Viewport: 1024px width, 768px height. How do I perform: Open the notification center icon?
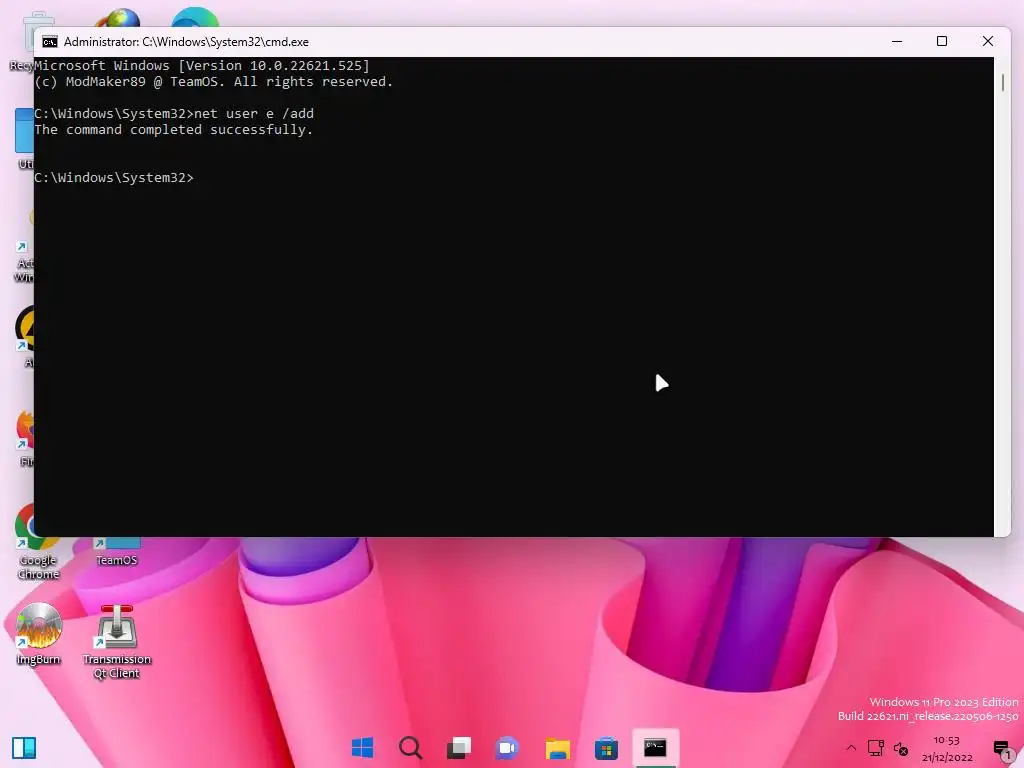click(x=1002, y=748)
